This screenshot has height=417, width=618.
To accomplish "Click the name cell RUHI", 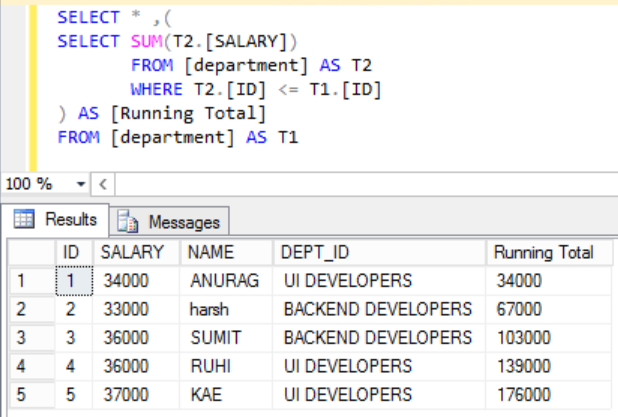I will coord(226,366).
